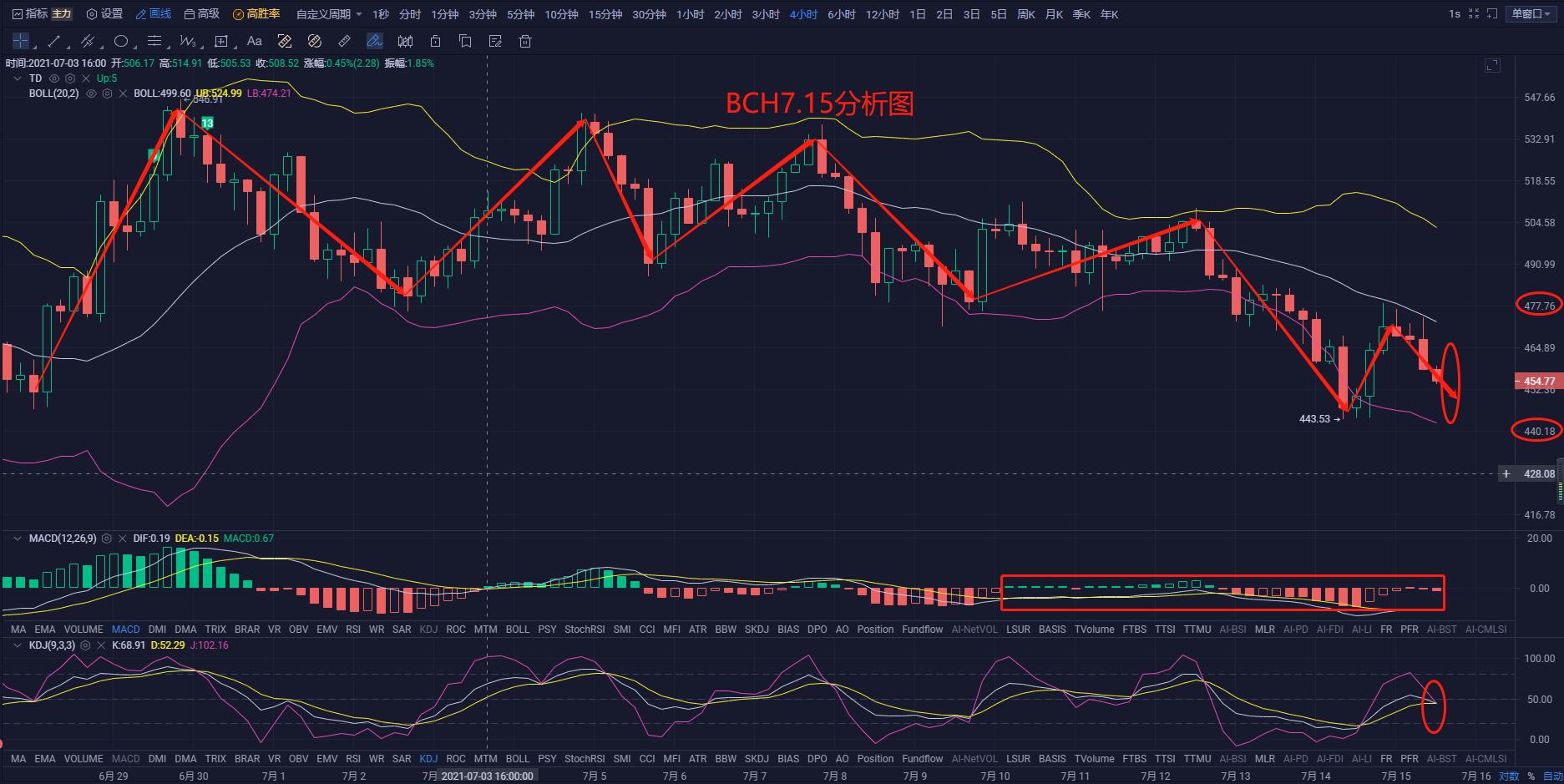Collapse the KDJ panel chevron
The height and width of the screenshot is (784, 1564).
(x=17, y=645)
